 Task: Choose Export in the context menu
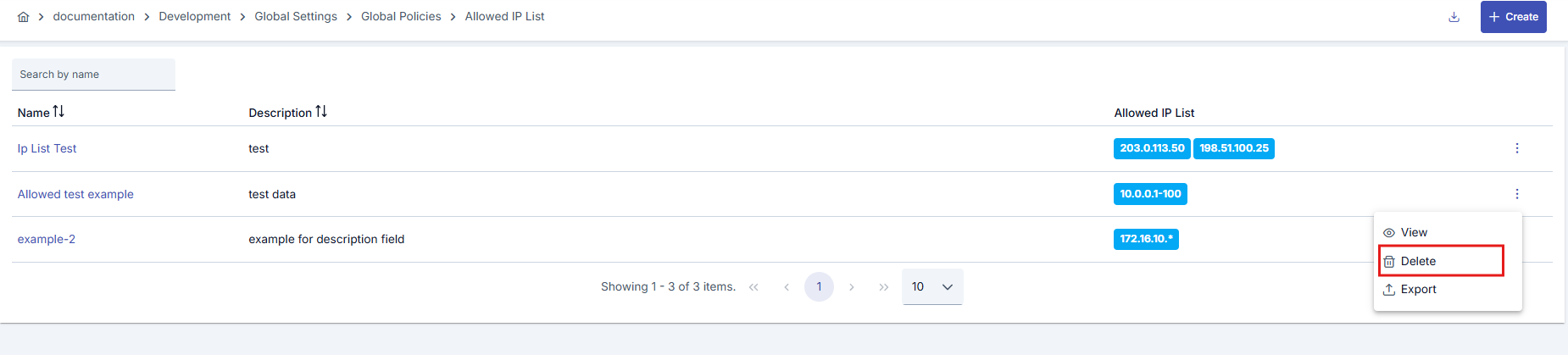coord(1417,289)
